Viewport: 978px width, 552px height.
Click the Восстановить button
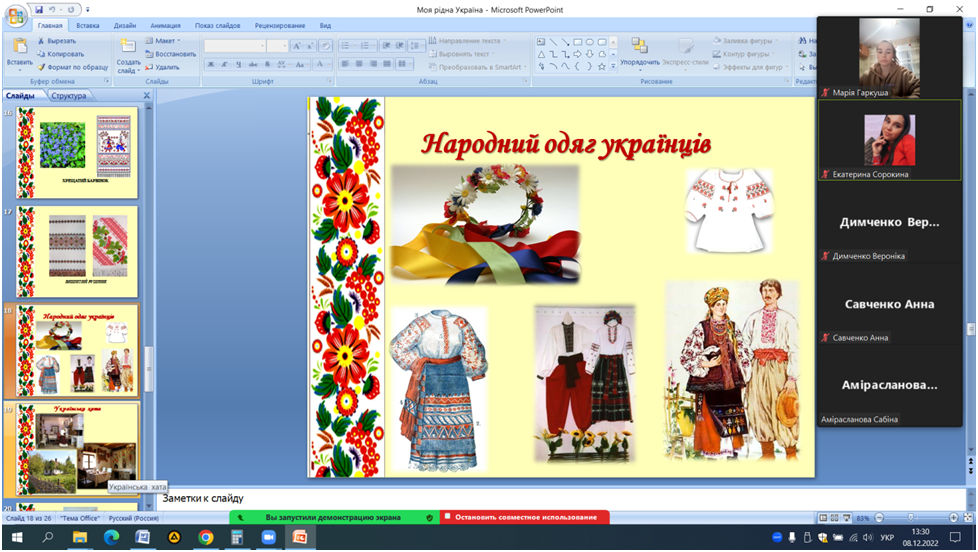click(x=170, y=54)
